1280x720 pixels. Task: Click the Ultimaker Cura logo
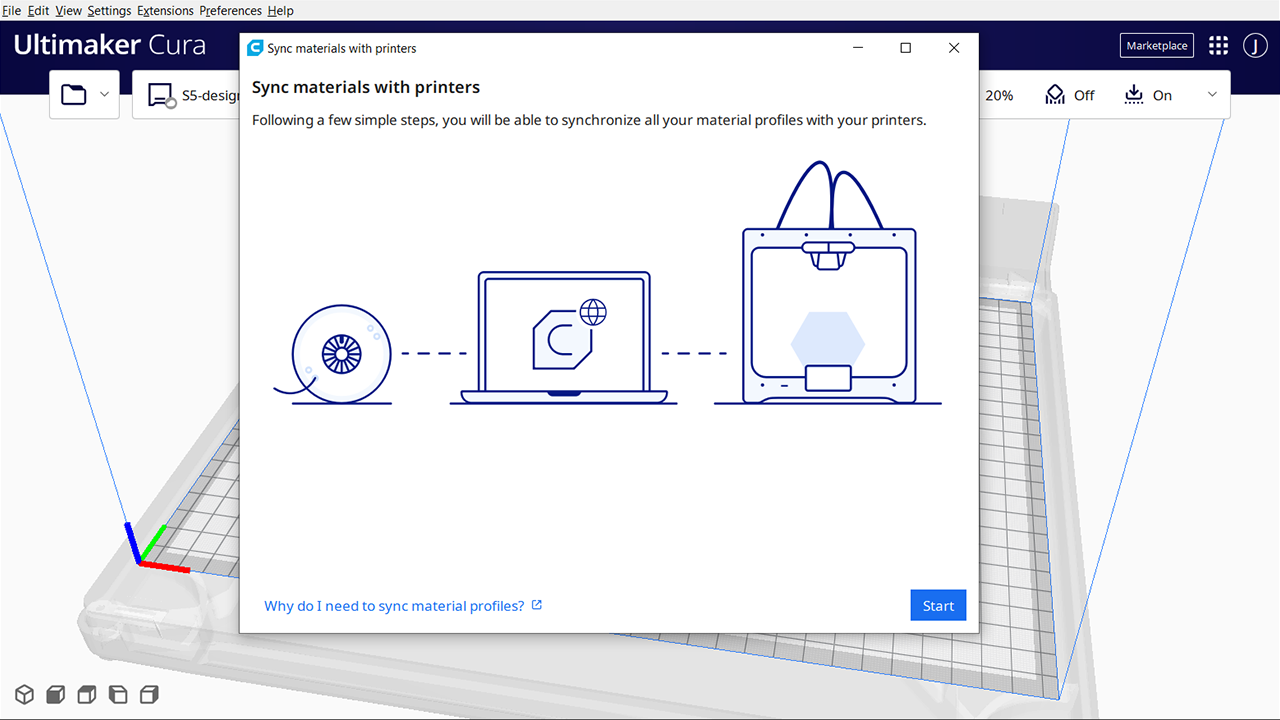[x=110, y=46]
